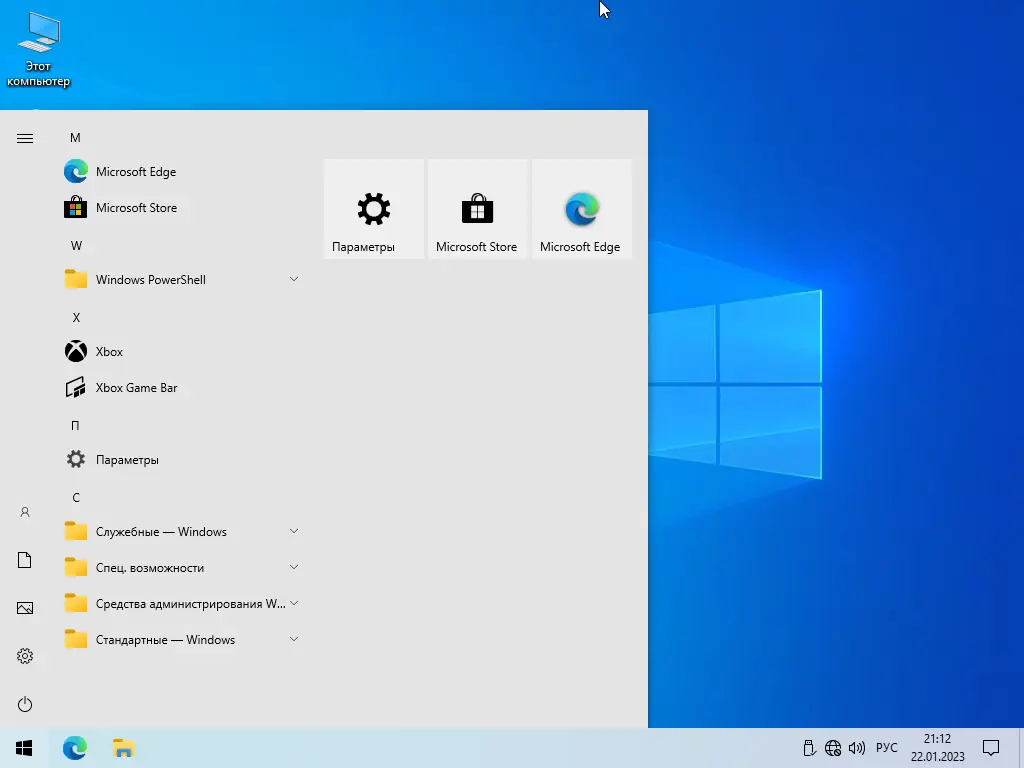The image size is (1024, 768).
Task: Click the letter W group header
Action: click(x=76, y=246)
